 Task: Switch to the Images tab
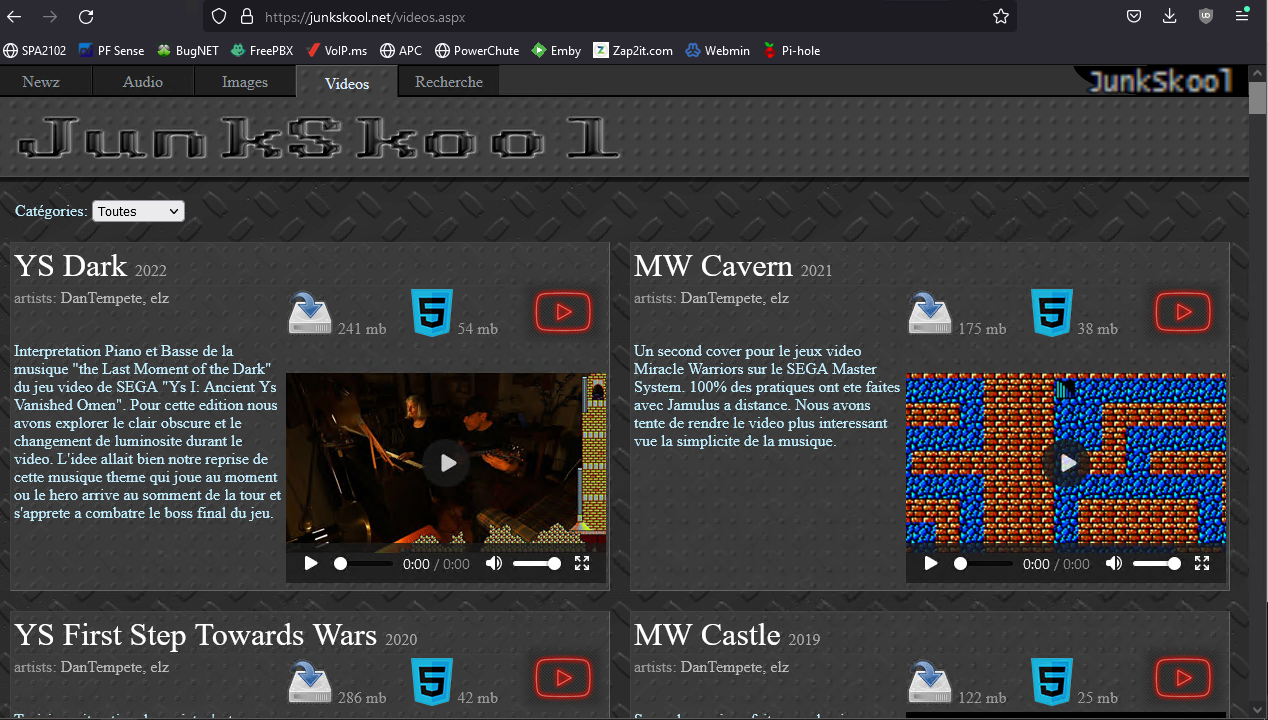(245, 82)
